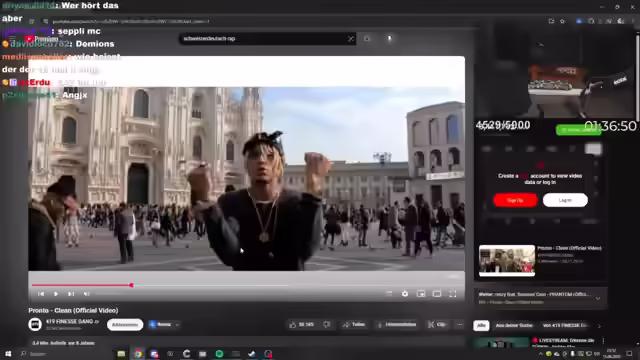Go to the YouTube Premium home logo

click(x=42, y=39)
